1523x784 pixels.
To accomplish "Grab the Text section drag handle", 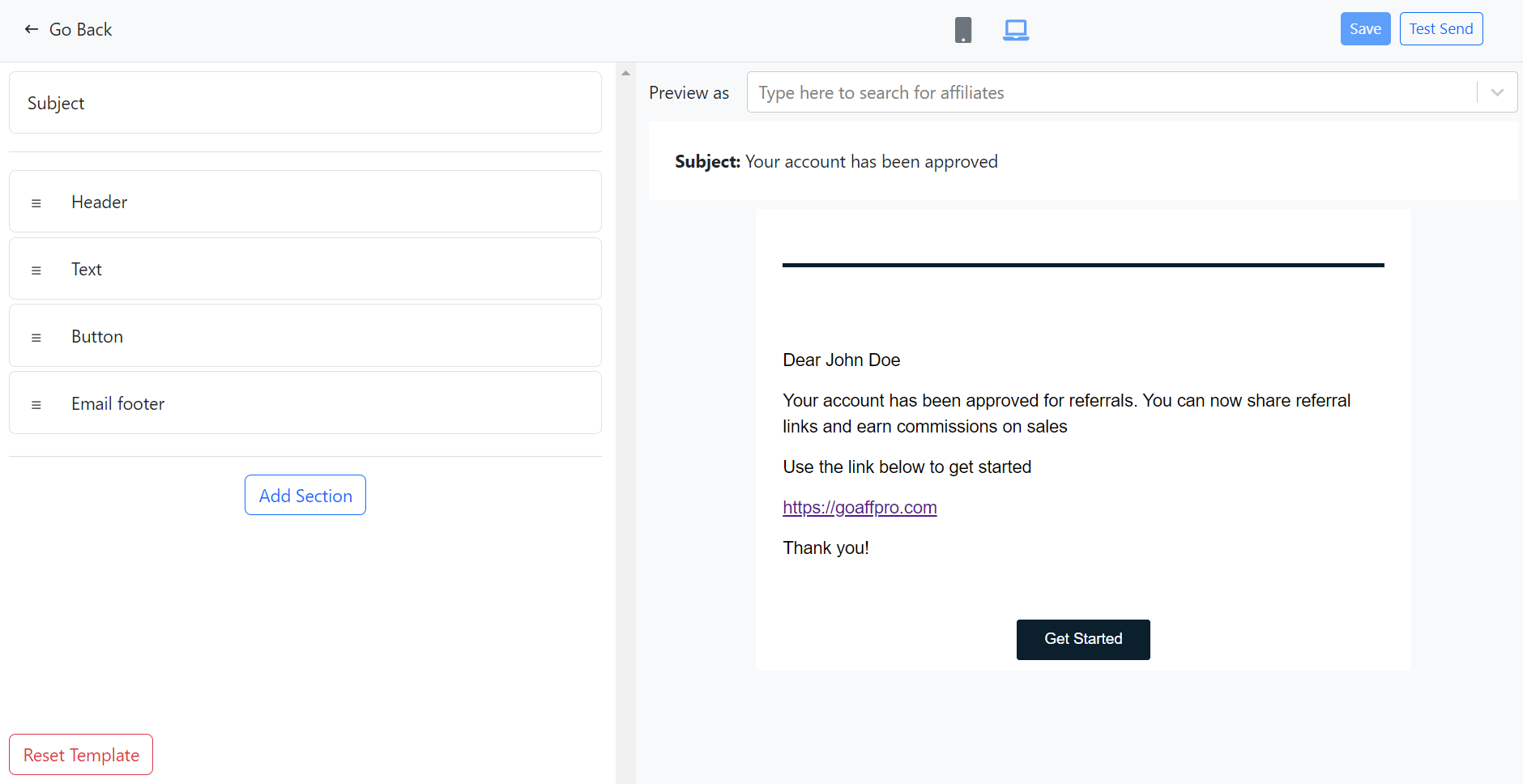I will pyautogui.click(x=36, y=271).
